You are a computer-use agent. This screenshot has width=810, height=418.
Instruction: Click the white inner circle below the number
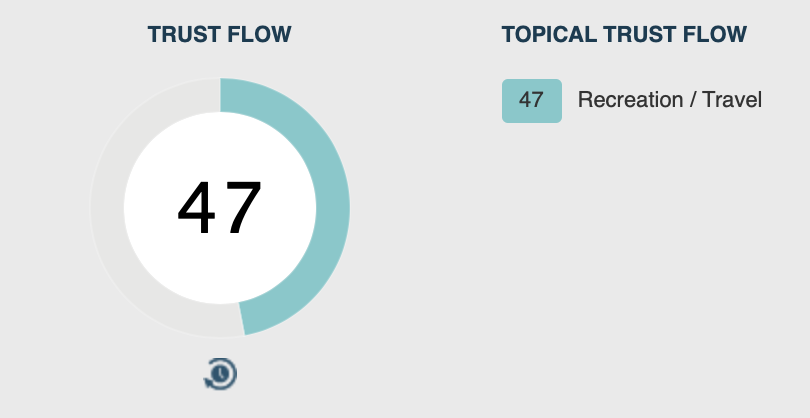(x=220, y=271)
